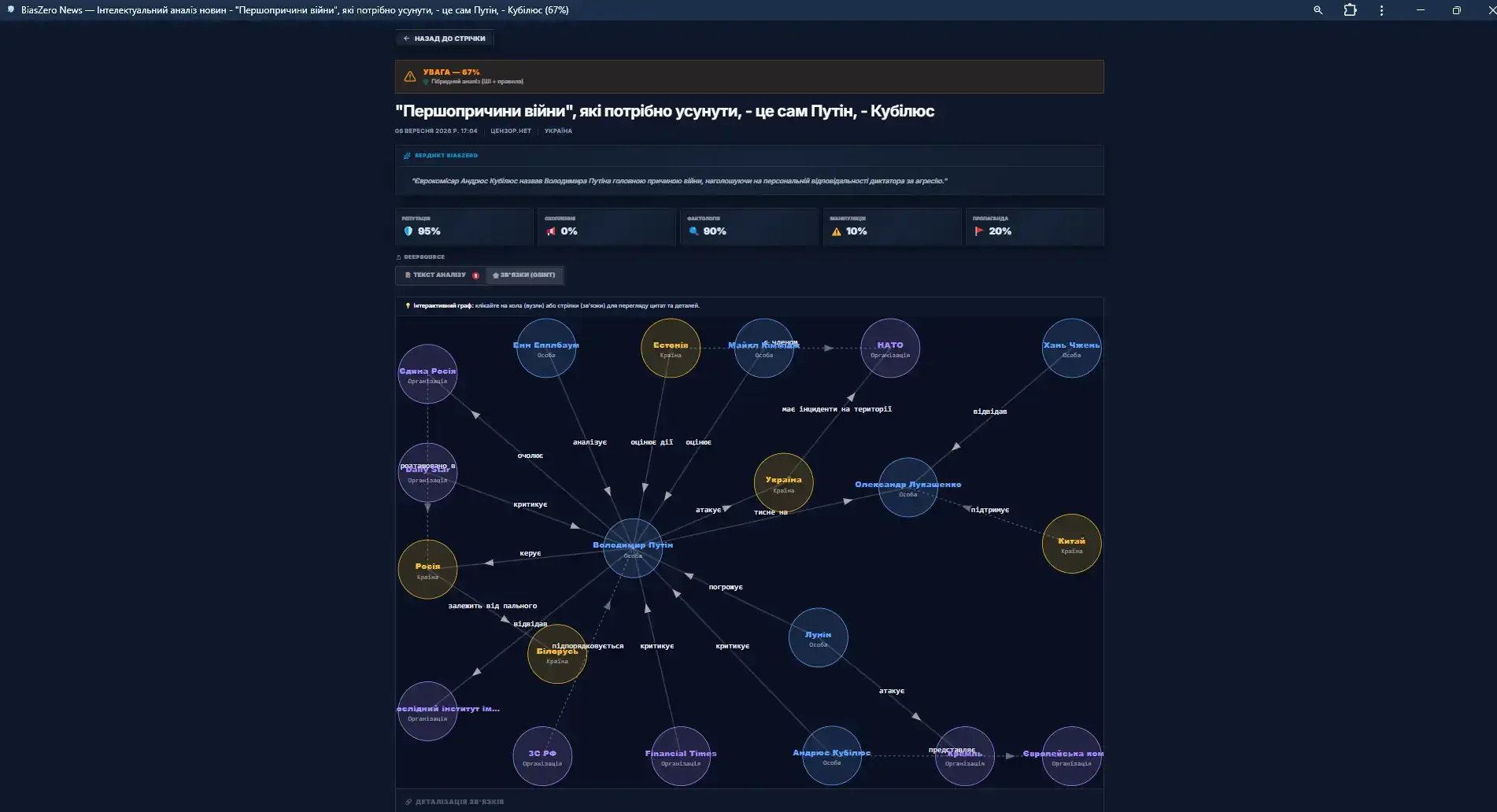Image resolution: width=1497 pixels, height=812 pixels.
Task: Select the Україна country node
Action: tap(783, 483)
